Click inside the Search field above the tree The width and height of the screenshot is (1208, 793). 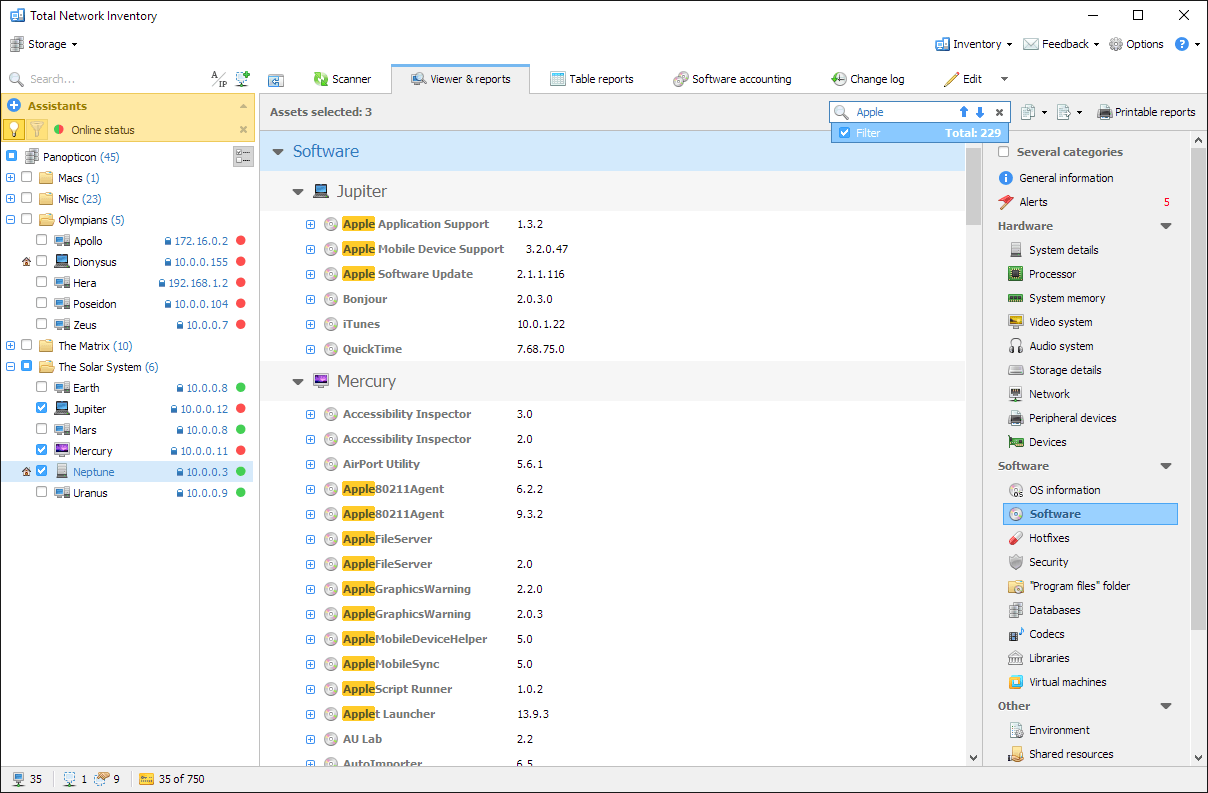[100, 78]
